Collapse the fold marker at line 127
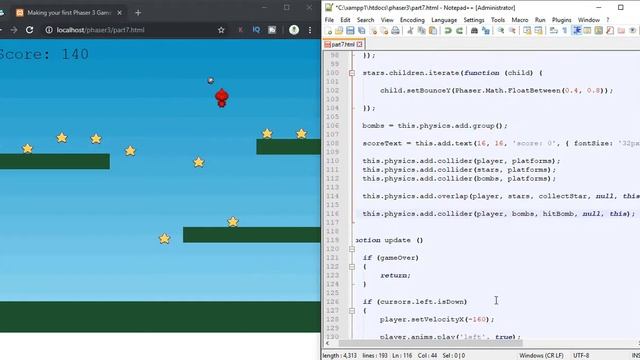The image size is (640, 360). tap(352, 311)
